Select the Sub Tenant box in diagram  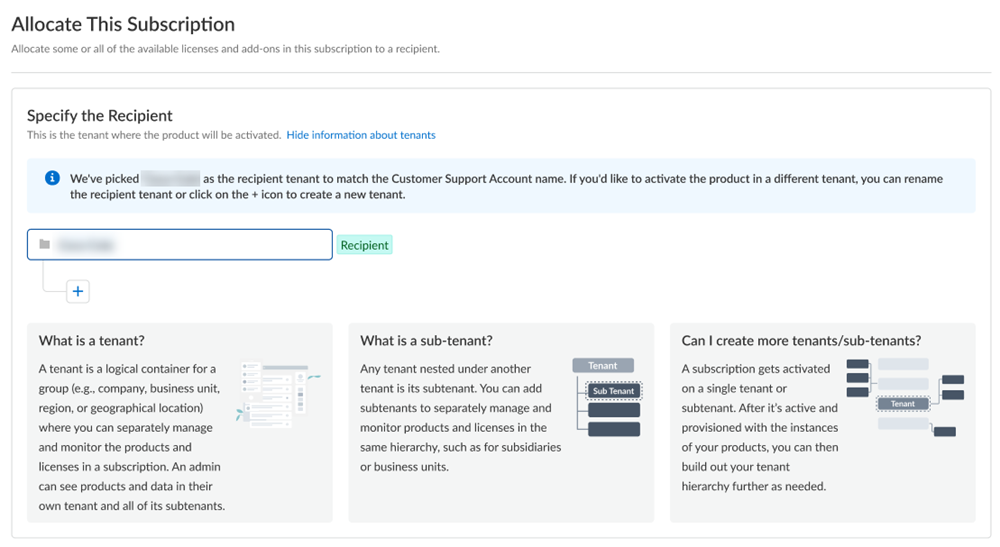point(613,391)
